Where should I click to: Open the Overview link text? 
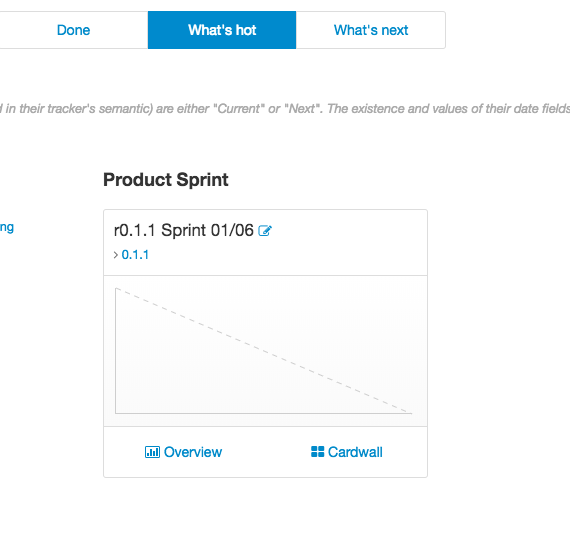pos(193,452)
